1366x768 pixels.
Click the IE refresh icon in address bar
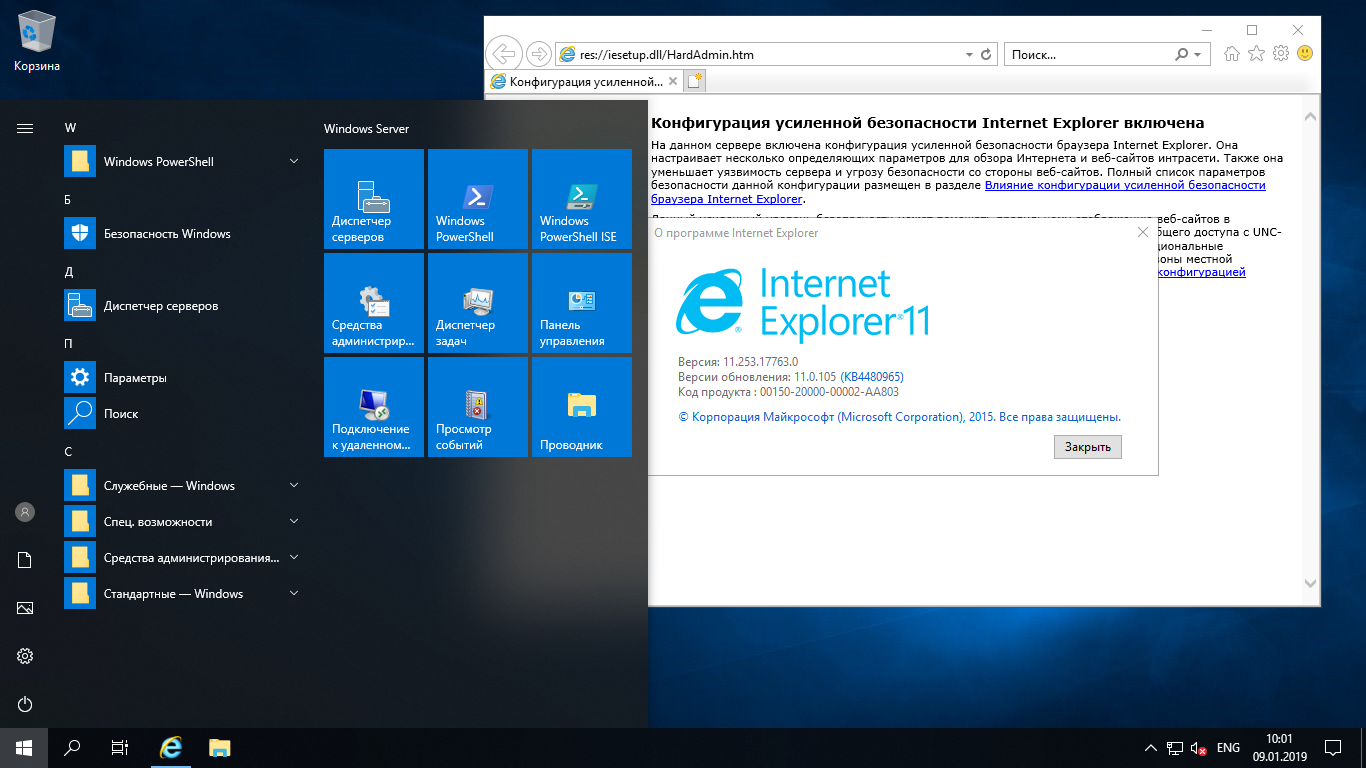[x=986, y=54]
